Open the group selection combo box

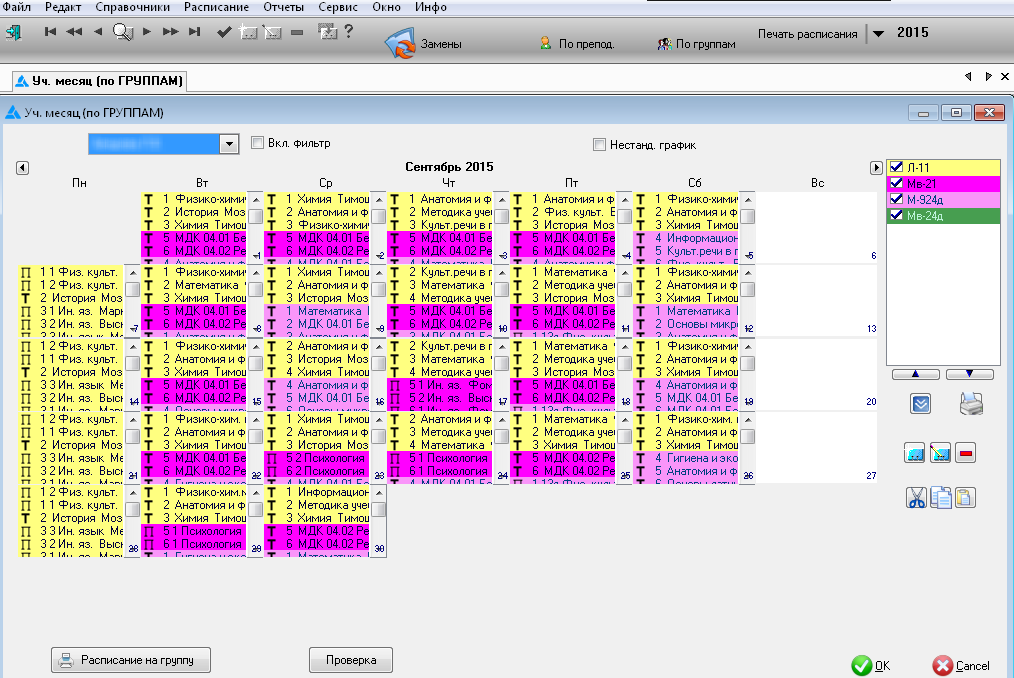click(x=229, y=144)
